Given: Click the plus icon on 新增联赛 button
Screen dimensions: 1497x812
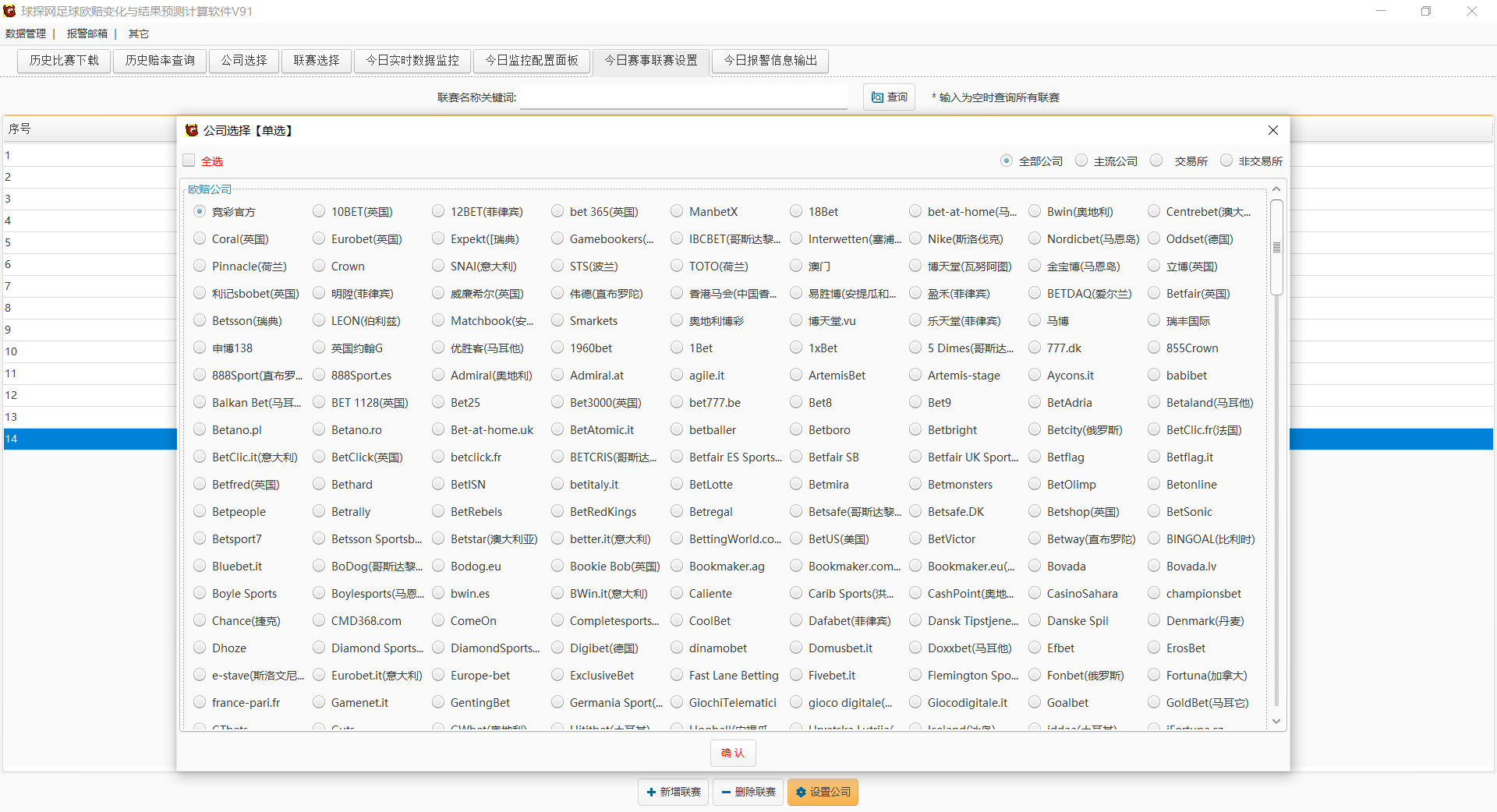Looking at the screenshot, I should point(651,792).
